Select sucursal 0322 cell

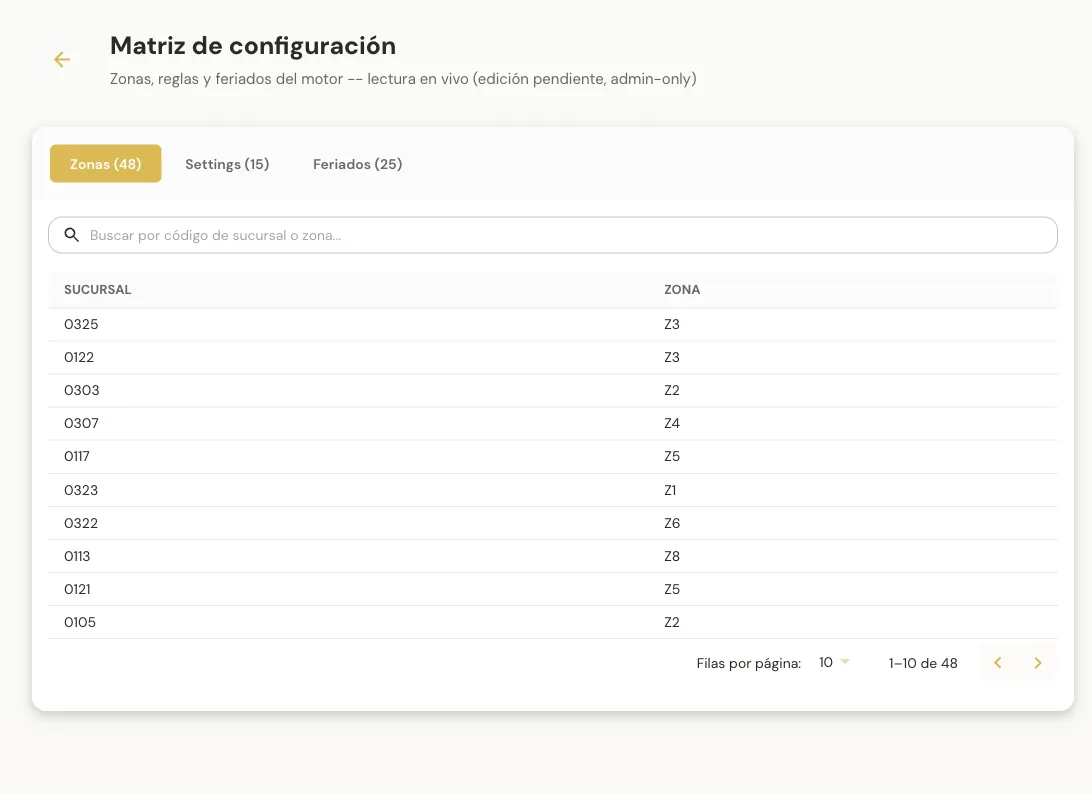81,523
